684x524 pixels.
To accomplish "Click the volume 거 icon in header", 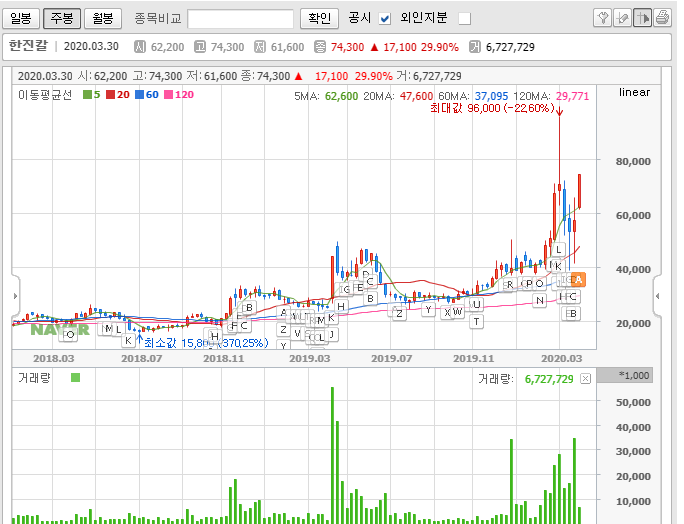I will click(475, 47).
